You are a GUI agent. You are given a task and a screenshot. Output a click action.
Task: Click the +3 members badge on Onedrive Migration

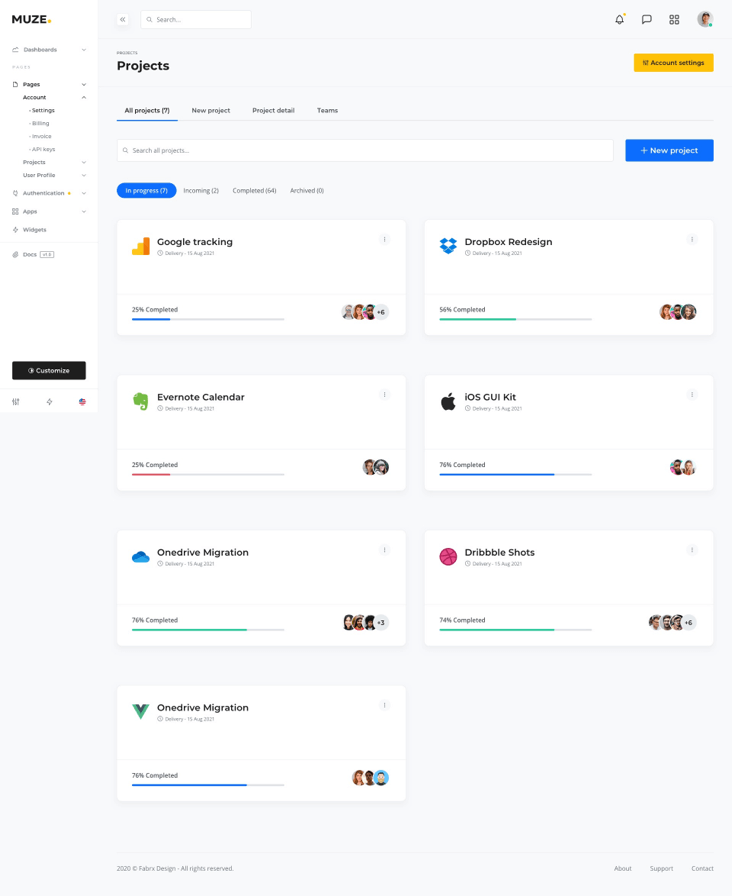(381, 622)
